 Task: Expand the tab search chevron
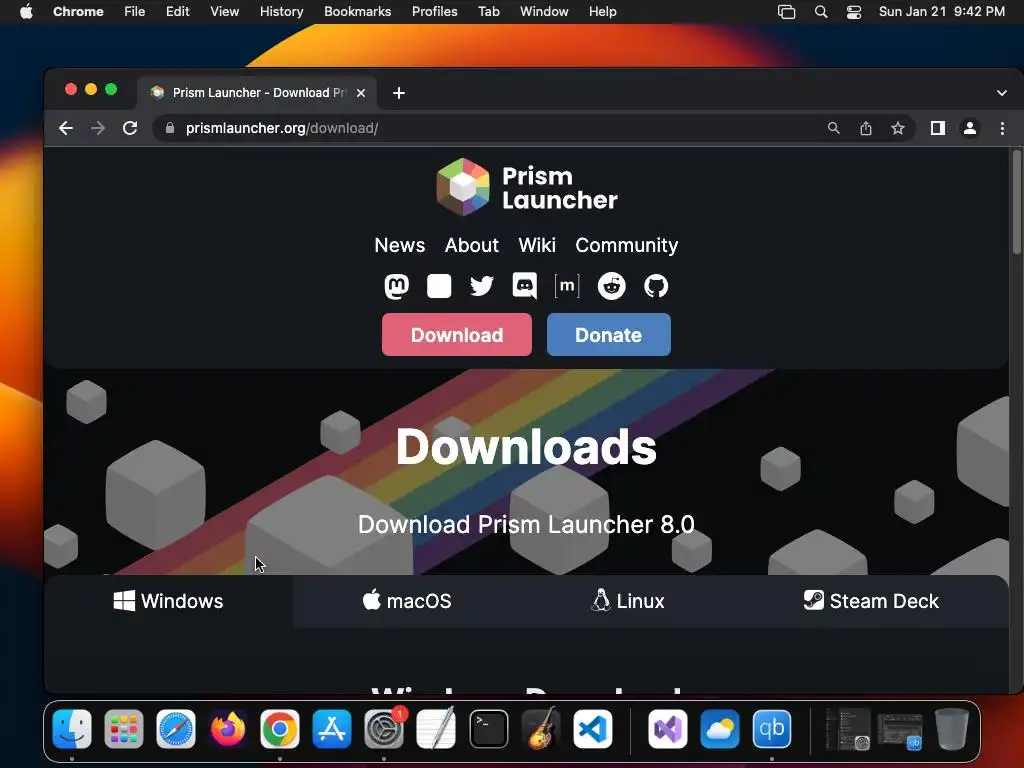coord(1002,93)
